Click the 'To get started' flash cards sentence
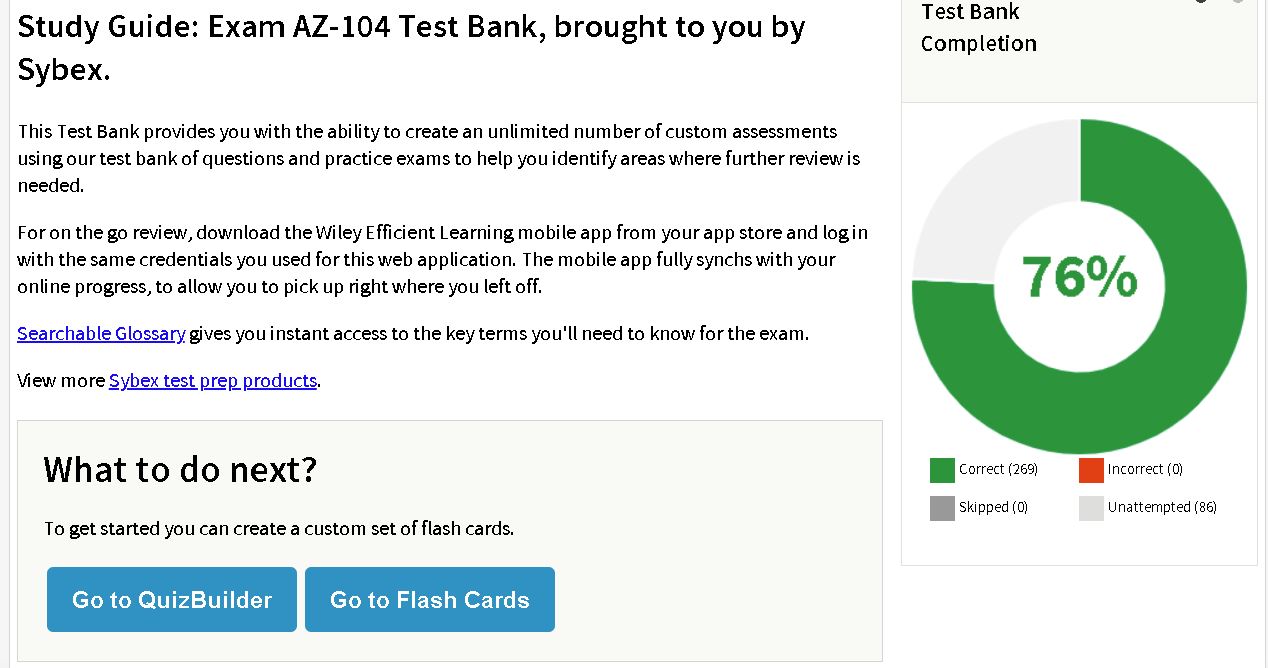Screen dimensions: 1268x668 pos(279,528)
